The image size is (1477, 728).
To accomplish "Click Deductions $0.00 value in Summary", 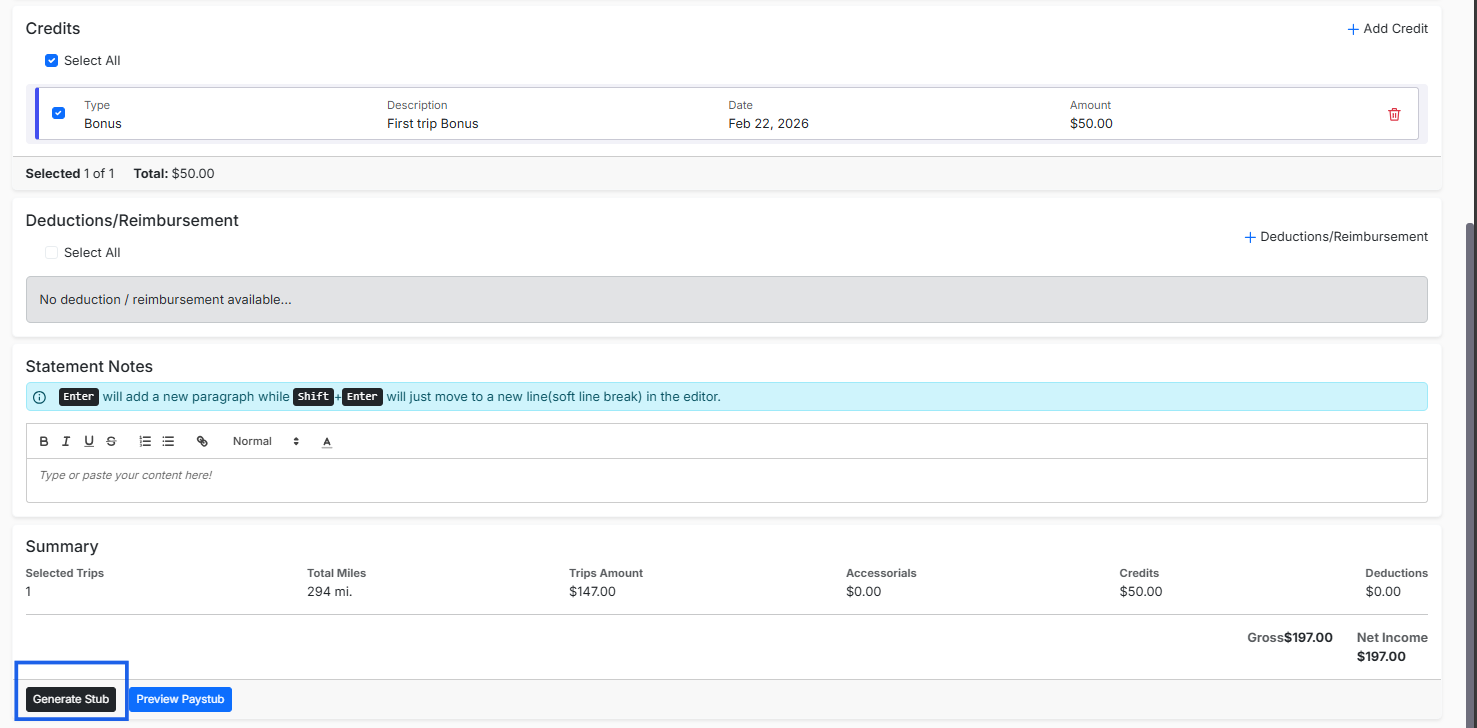I will 1383,592.
